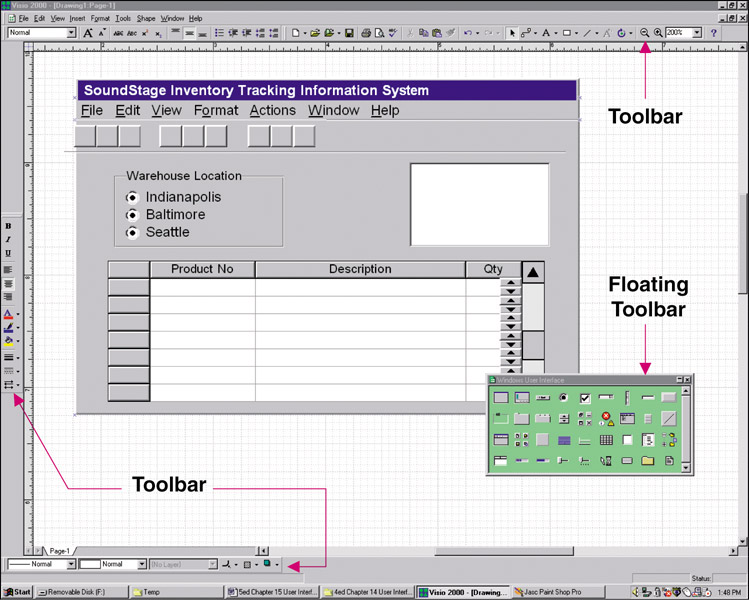Click the check box shape in stencil
This screenshot has height=600, width=749.
click(x=585, y=398)
